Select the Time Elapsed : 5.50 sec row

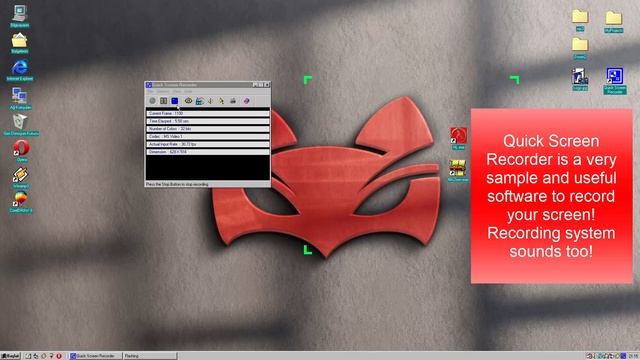point(208,121)
